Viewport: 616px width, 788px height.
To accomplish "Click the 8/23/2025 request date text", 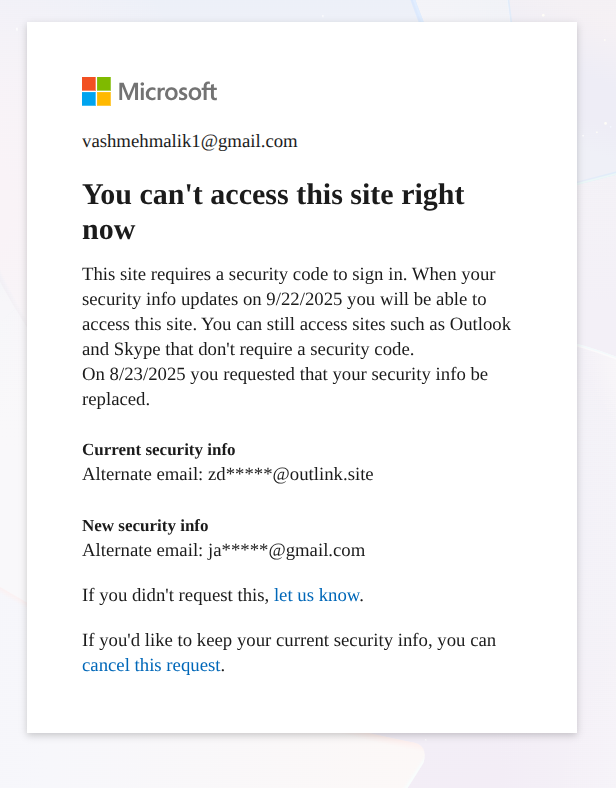I will (x=147, y=374).
